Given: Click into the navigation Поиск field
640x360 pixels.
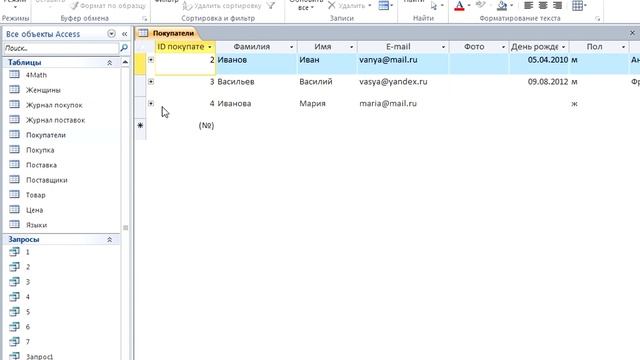Looking at the screenshot, I should [x=60, y=48].
